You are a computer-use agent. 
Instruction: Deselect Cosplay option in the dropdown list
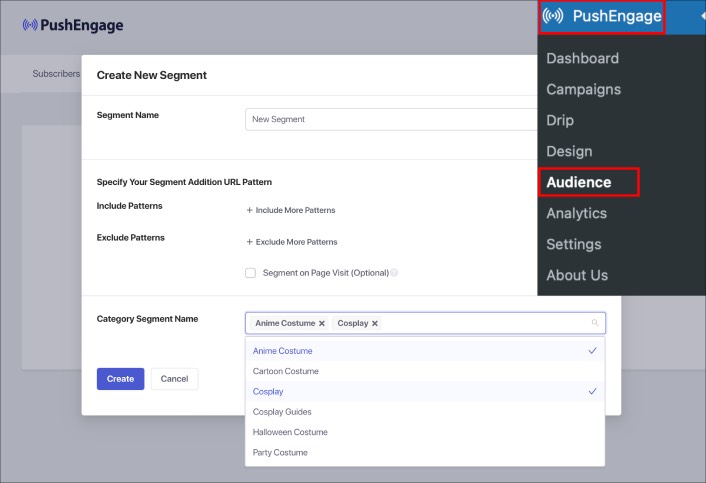425,391
